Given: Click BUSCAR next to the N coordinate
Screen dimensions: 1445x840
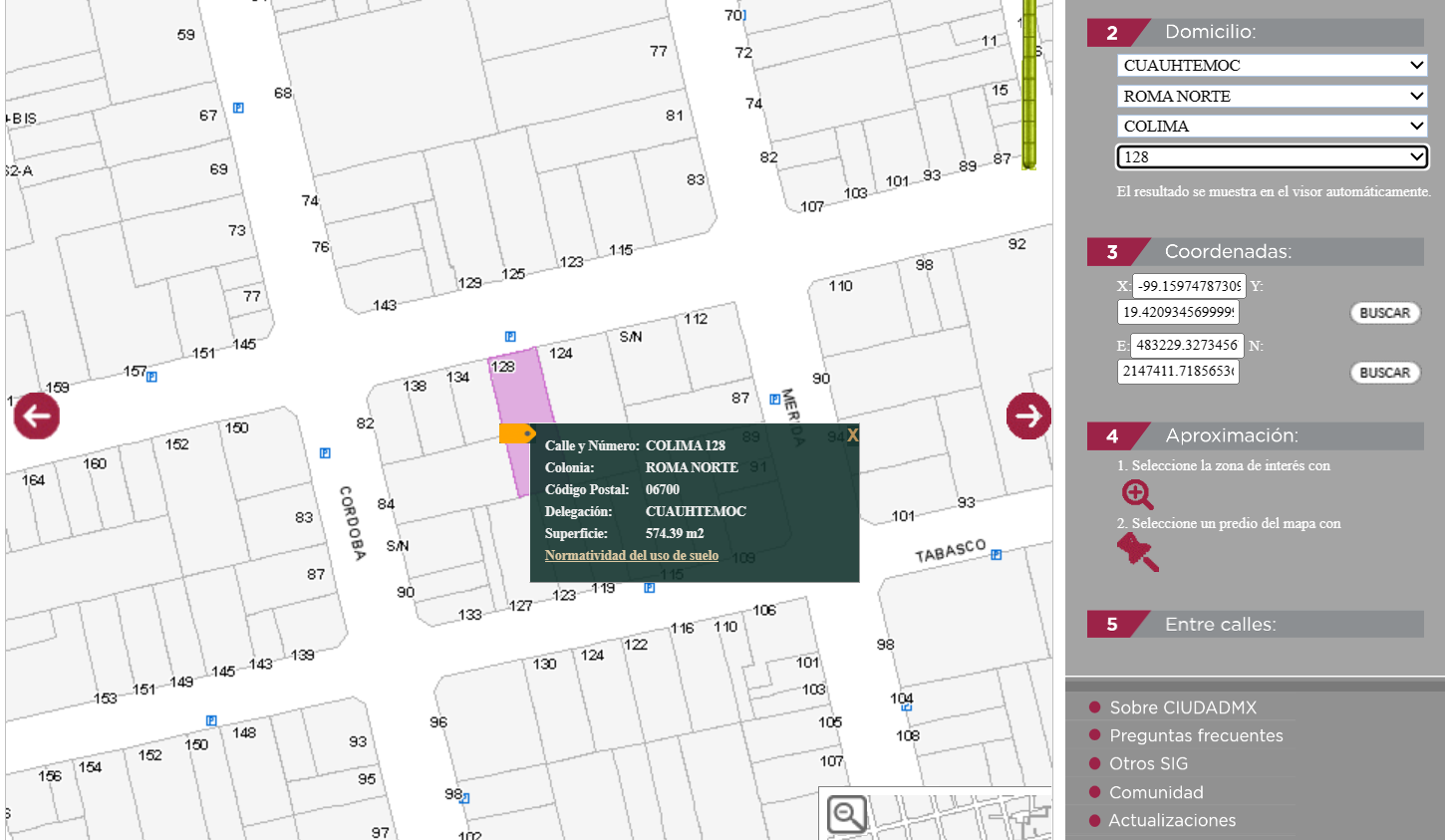Looking at the screenshot, I should coord(1385,373).
